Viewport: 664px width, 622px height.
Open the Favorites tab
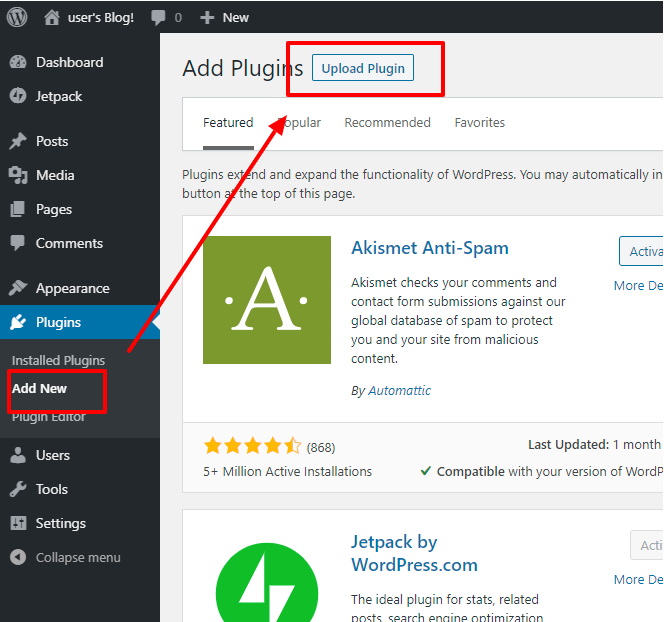[480, 122]
